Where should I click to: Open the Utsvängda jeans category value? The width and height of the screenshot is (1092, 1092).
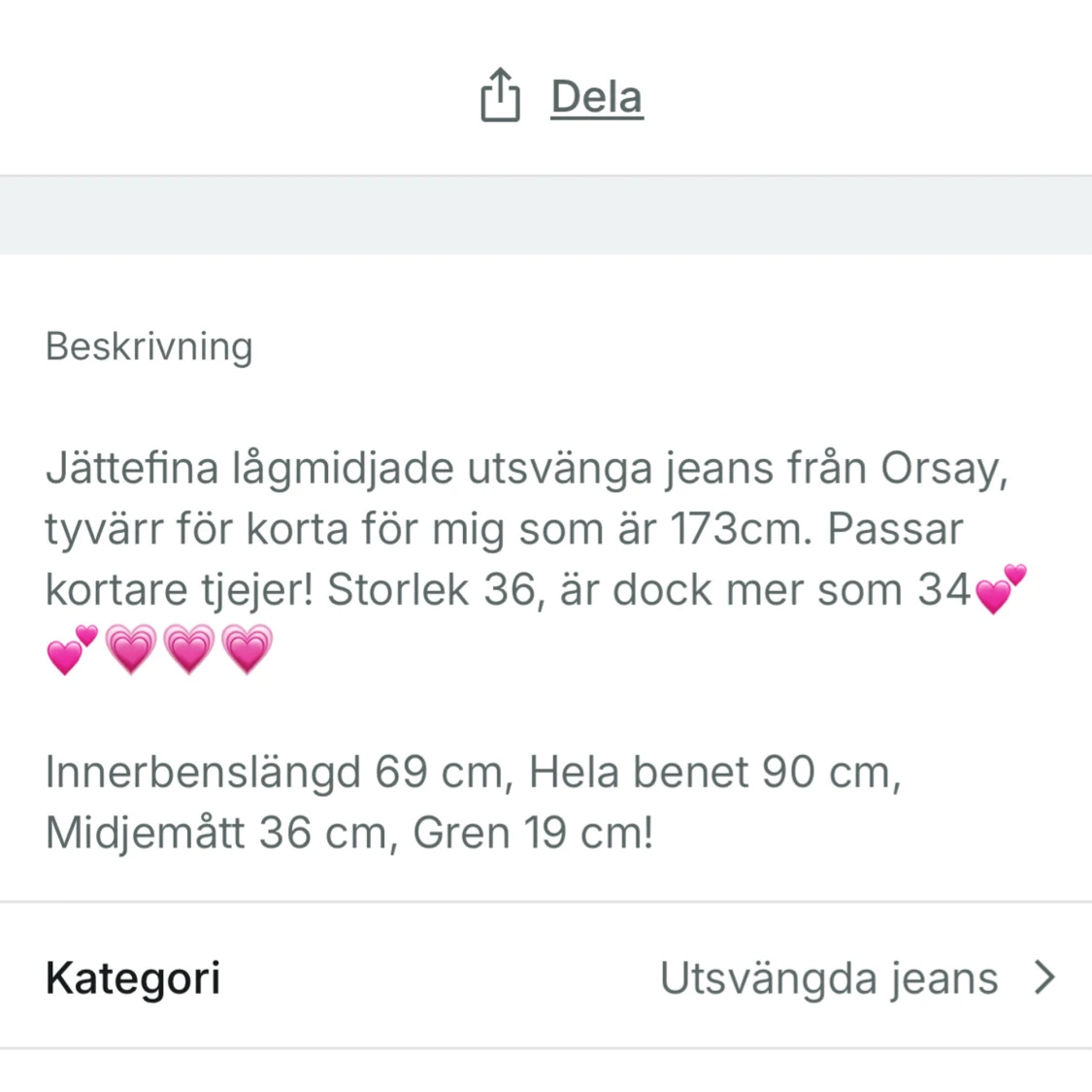(829, 978)
